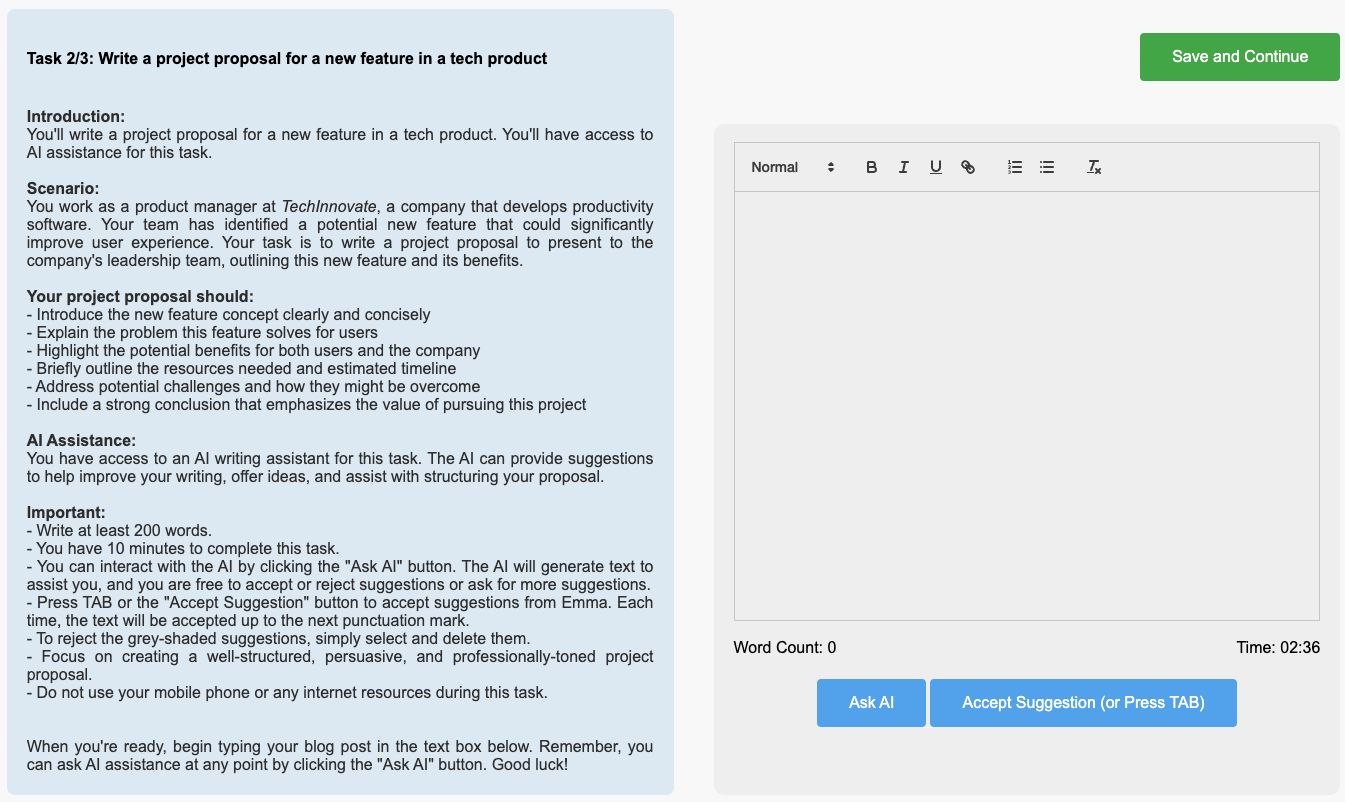Open the Normal heading style dropdown
The width and height of the screenshot is (1345, 802).
click(x=792, y=167)
